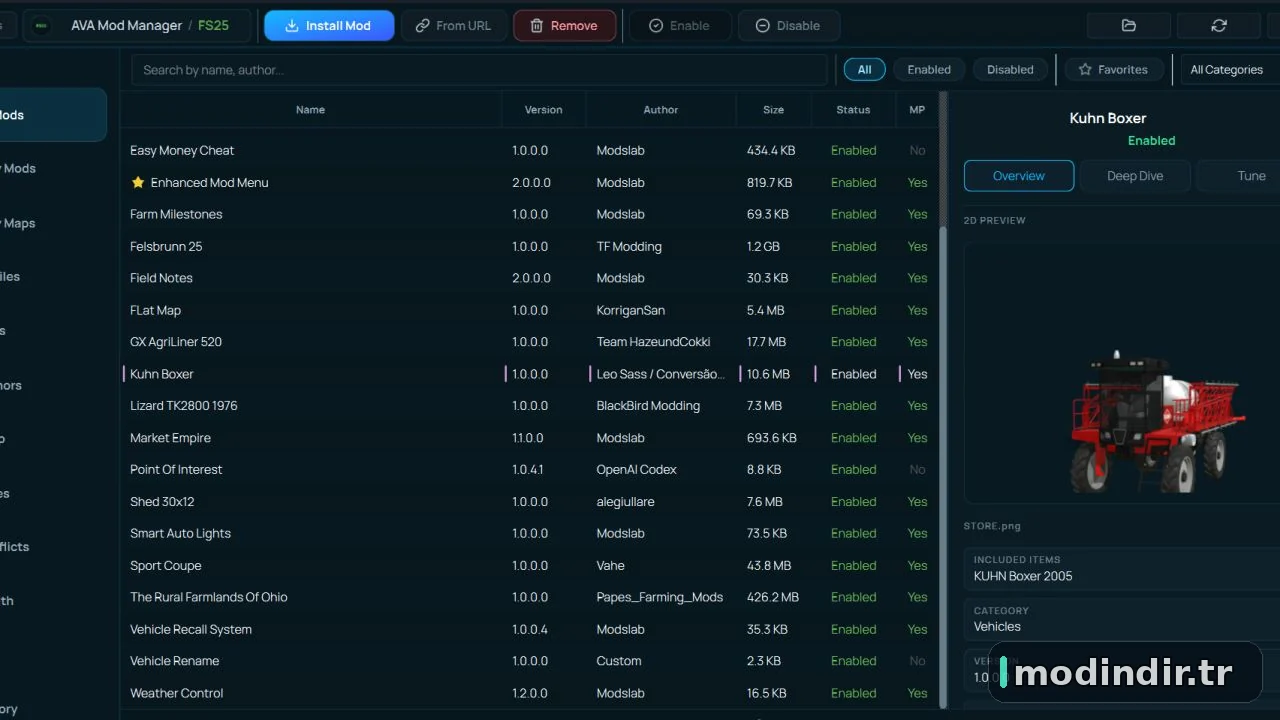Select the Smart Auto Lights mod
This screenshot has height=720, width=1280.
180,534
